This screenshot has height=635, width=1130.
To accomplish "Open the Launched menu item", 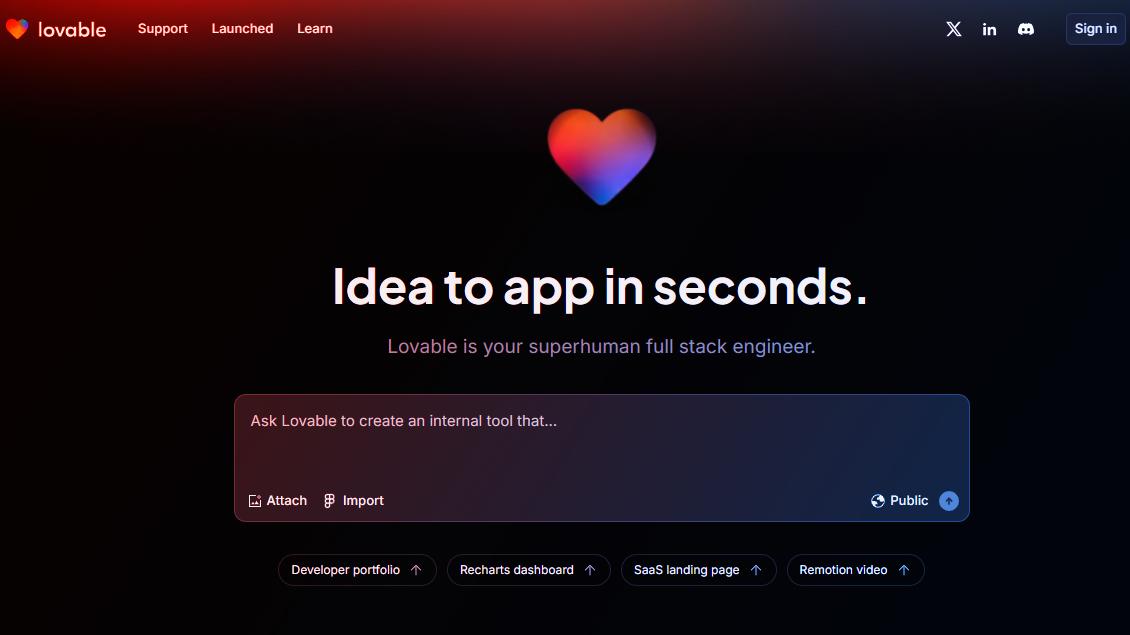I will click(242, 29).
